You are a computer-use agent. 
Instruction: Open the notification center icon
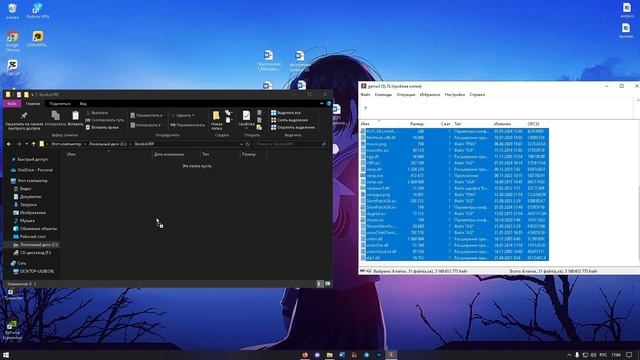(629, 355)
